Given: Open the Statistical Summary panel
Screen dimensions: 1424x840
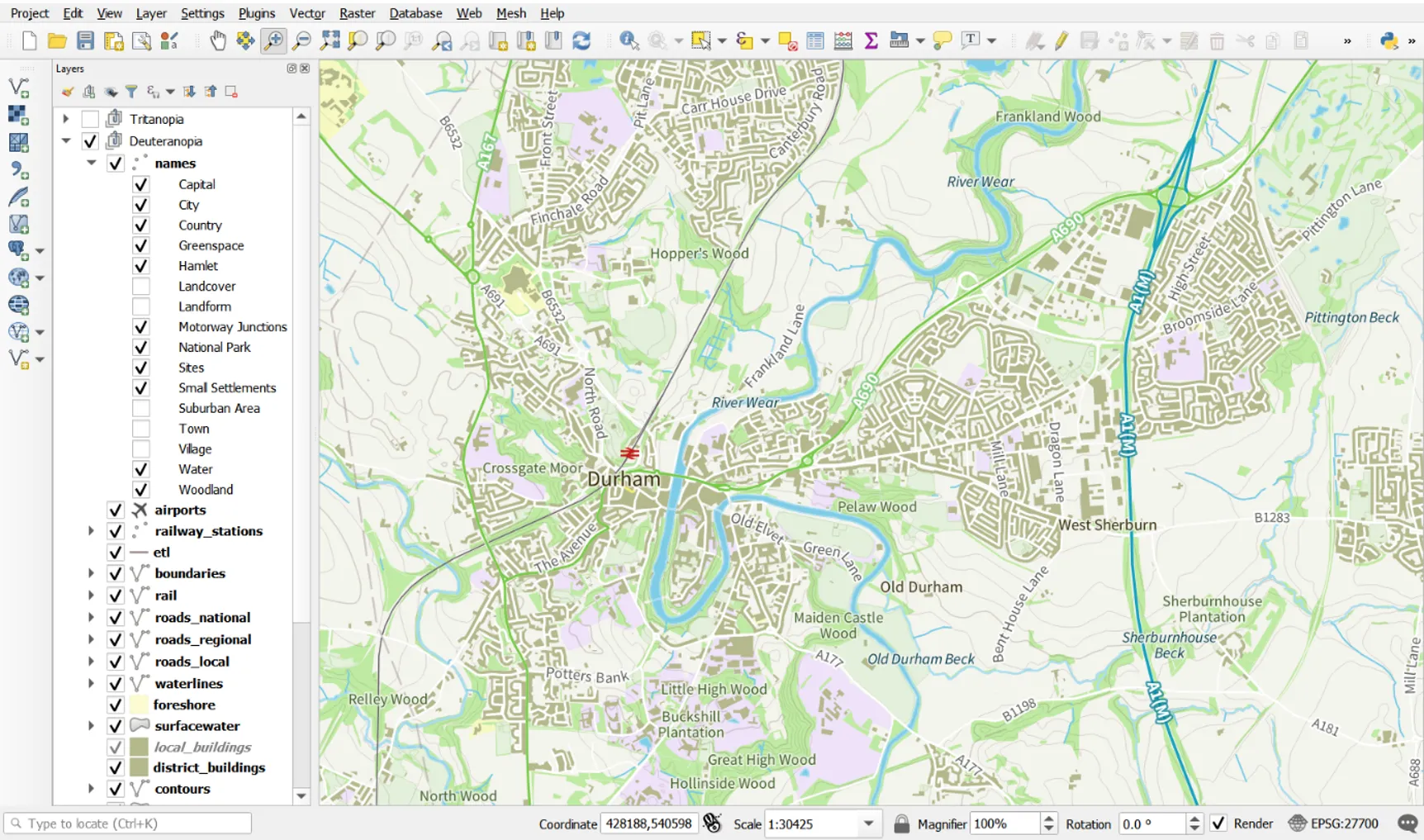Looking at the screenshot, I should (x=870, y=40).
